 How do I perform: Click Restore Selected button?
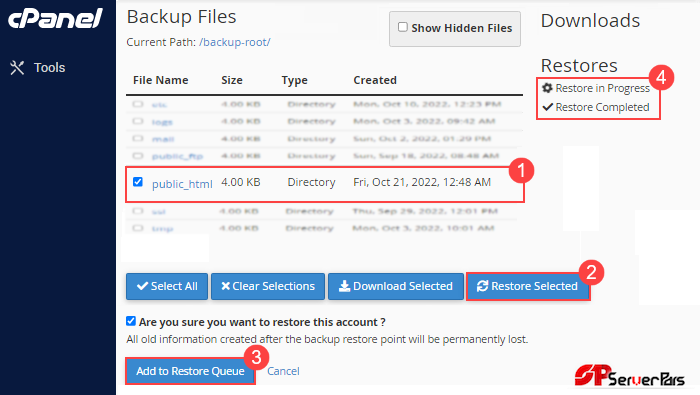tap(528, 286)
